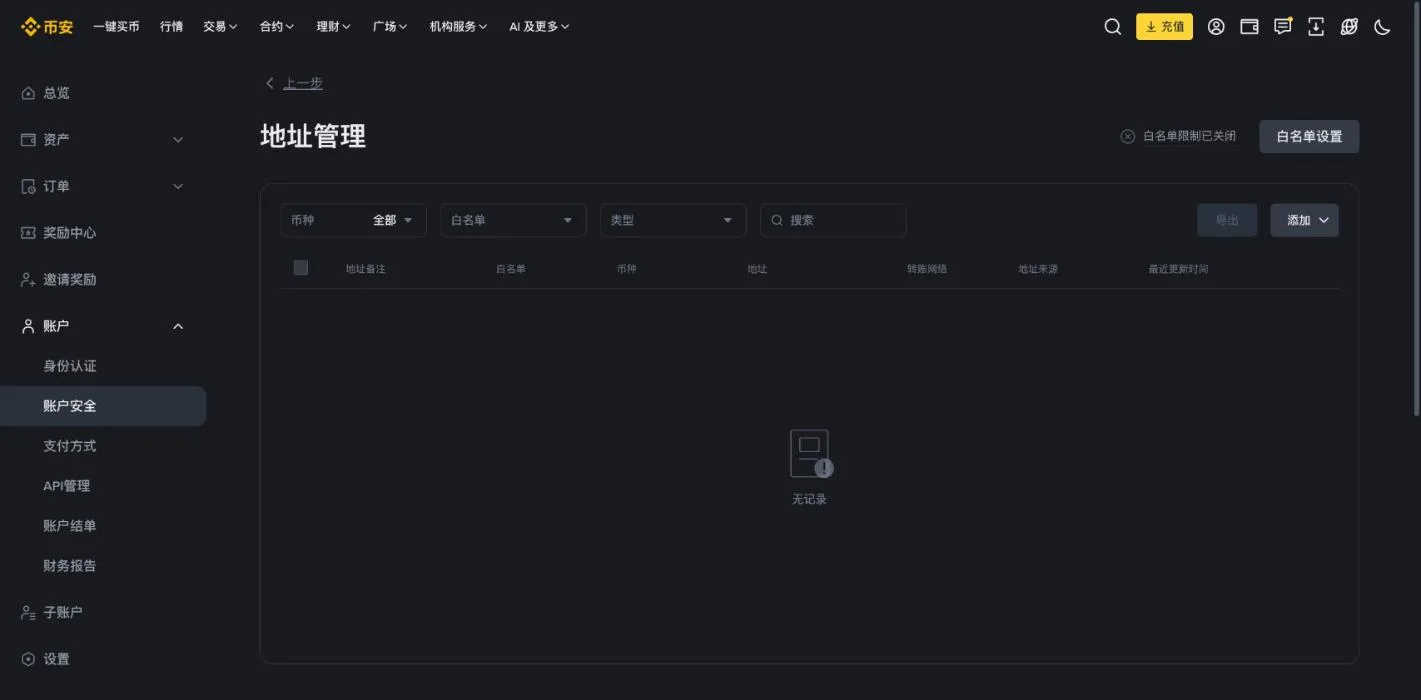
Task: Click the 地址 column header
Action: click(757, 269)
